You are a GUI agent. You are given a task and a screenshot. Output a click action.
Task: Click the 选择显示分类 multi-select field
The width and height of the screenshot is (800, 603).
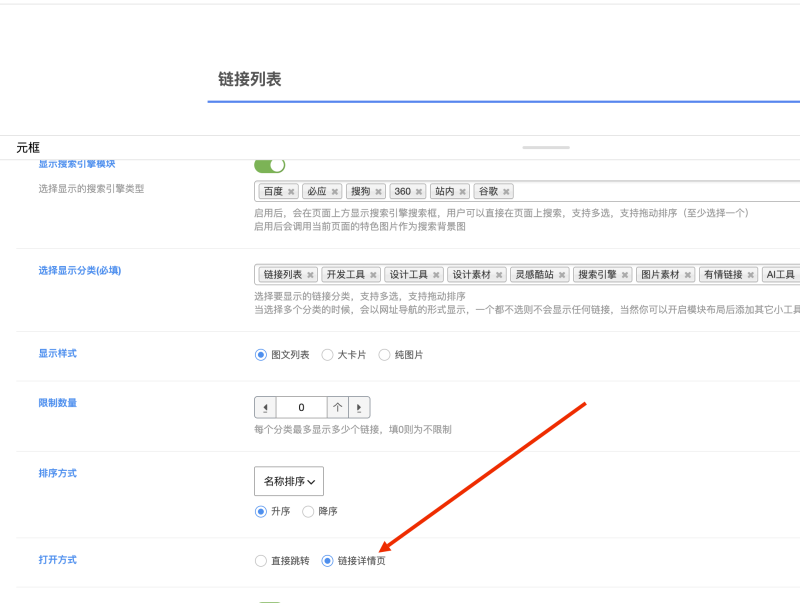coord(527,274)
